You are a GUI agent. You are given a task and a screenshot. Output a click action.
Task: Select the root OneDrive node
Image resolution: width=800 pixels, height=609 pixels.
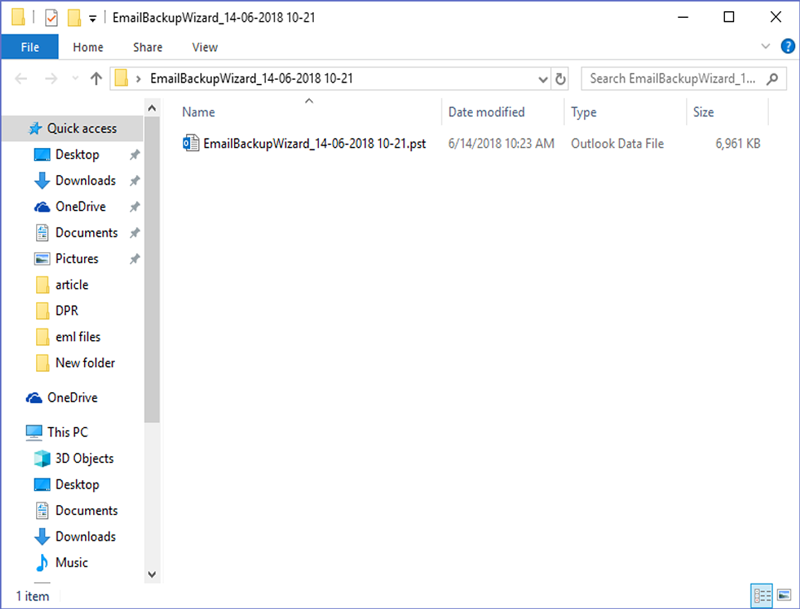tap(72, 397)
